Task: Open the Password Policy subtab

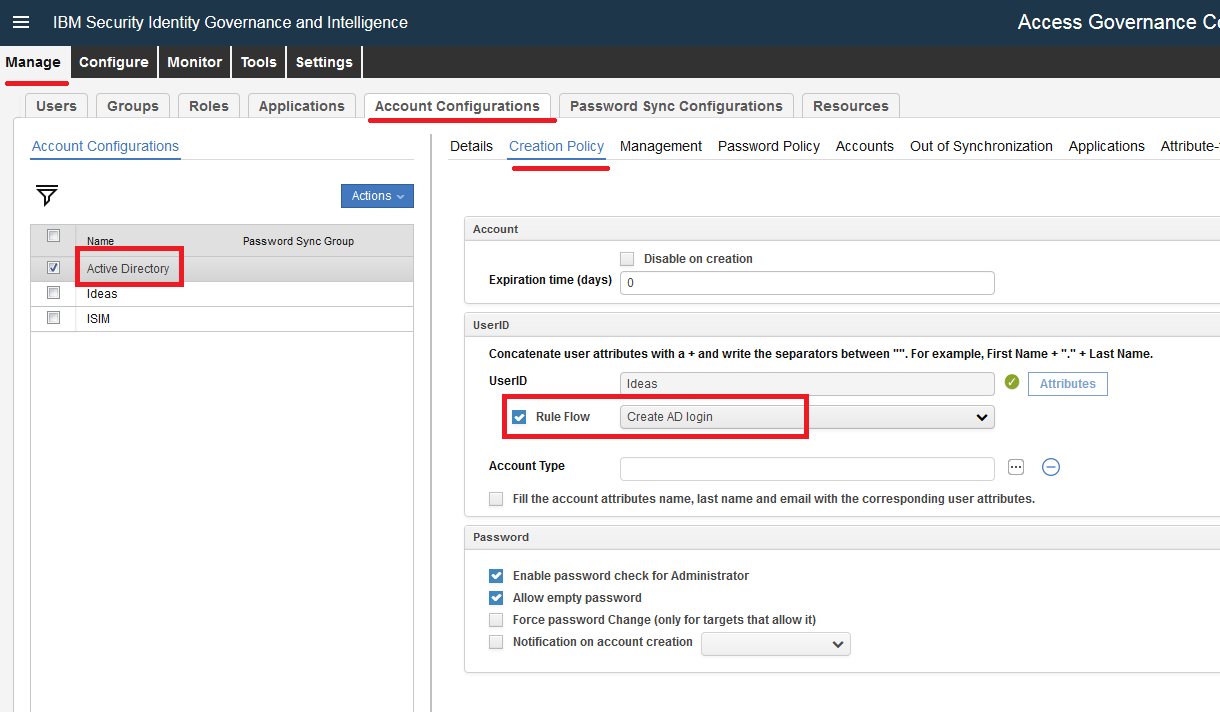Action: [769, 146]
